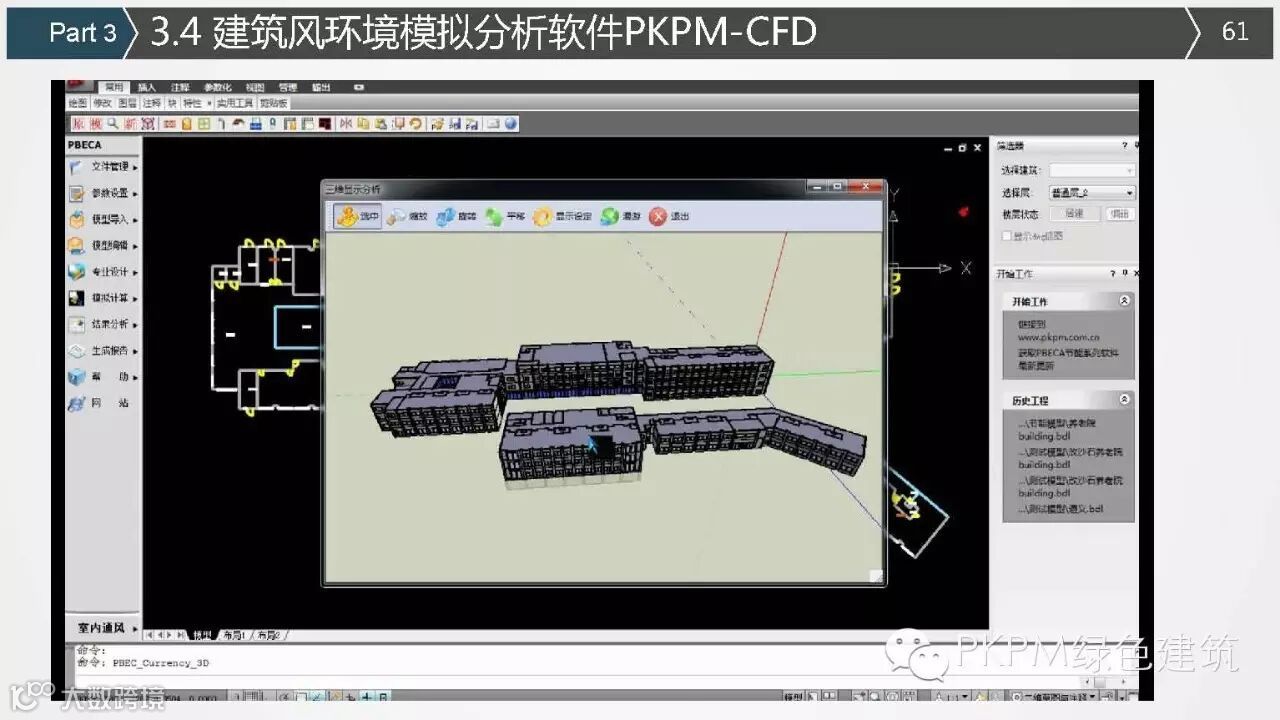This screenshot has width=1280, height=720.
Task: Select the 布局1 layout tab
Action: [234, 635]
